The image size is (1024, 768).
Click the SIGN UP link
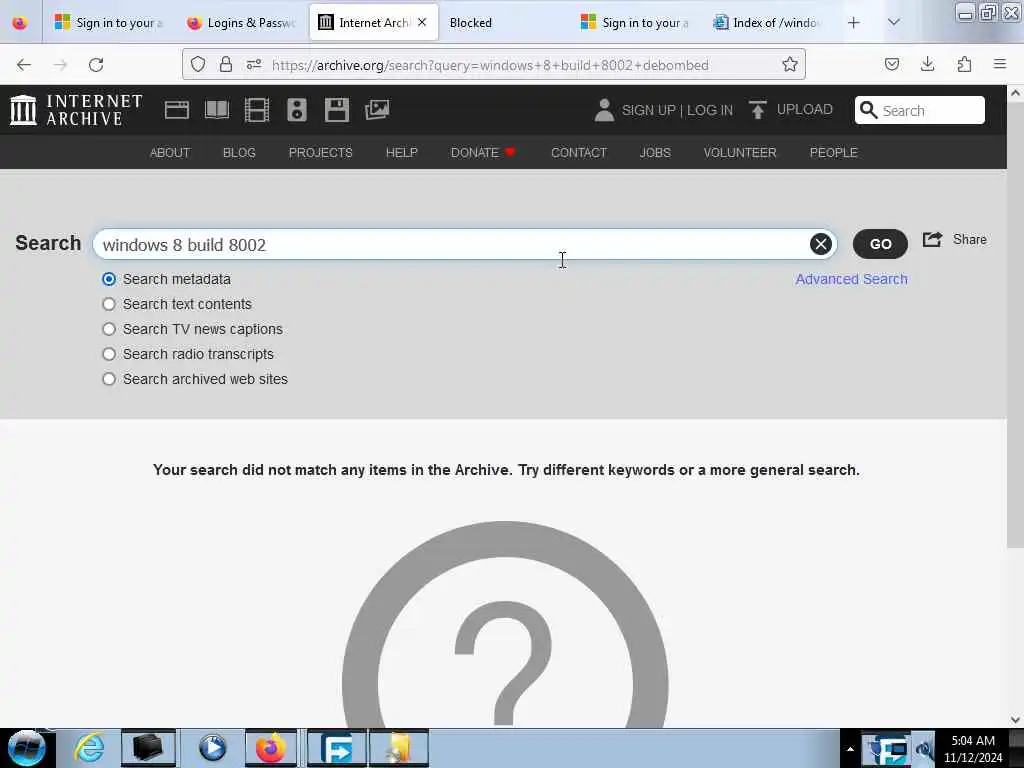pyautogui.click(x=648, y=110)
